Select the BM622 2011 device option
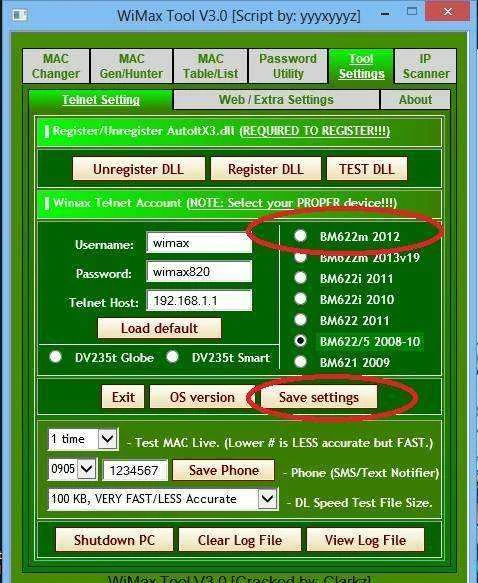 click(x=300, y=320)
